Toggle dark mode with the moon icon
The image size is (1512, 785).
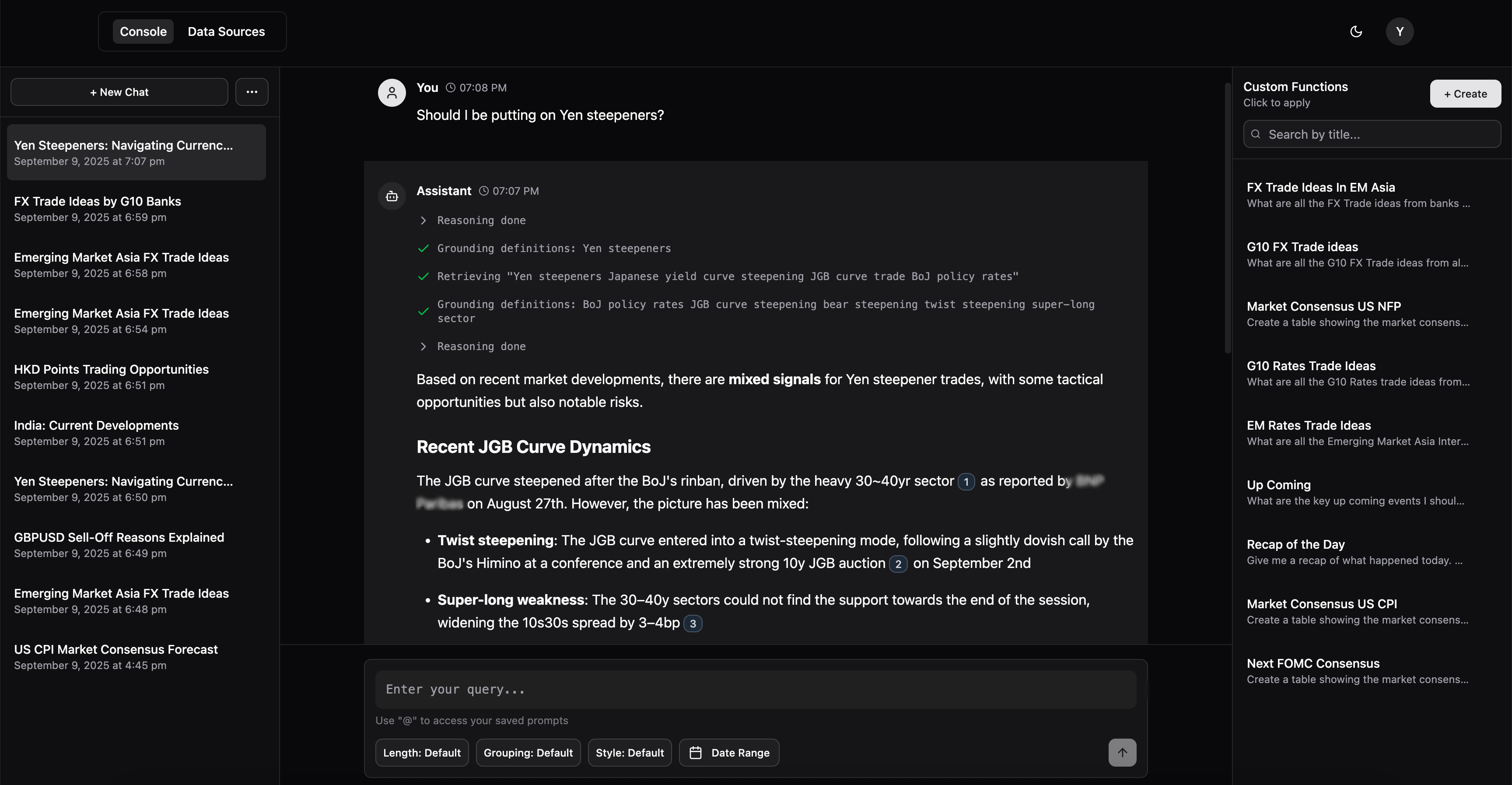pos(1356,31)
